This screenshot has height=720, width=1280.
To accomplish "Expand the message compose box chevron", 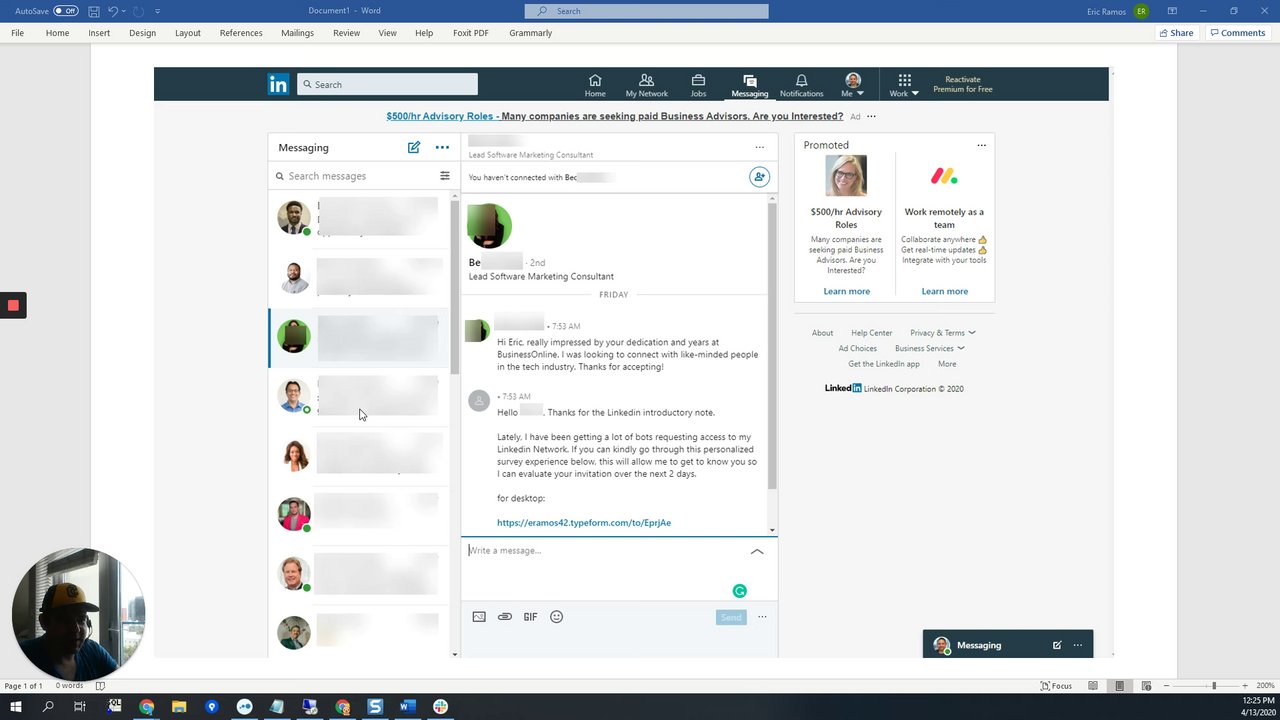I will coord(757,551).
